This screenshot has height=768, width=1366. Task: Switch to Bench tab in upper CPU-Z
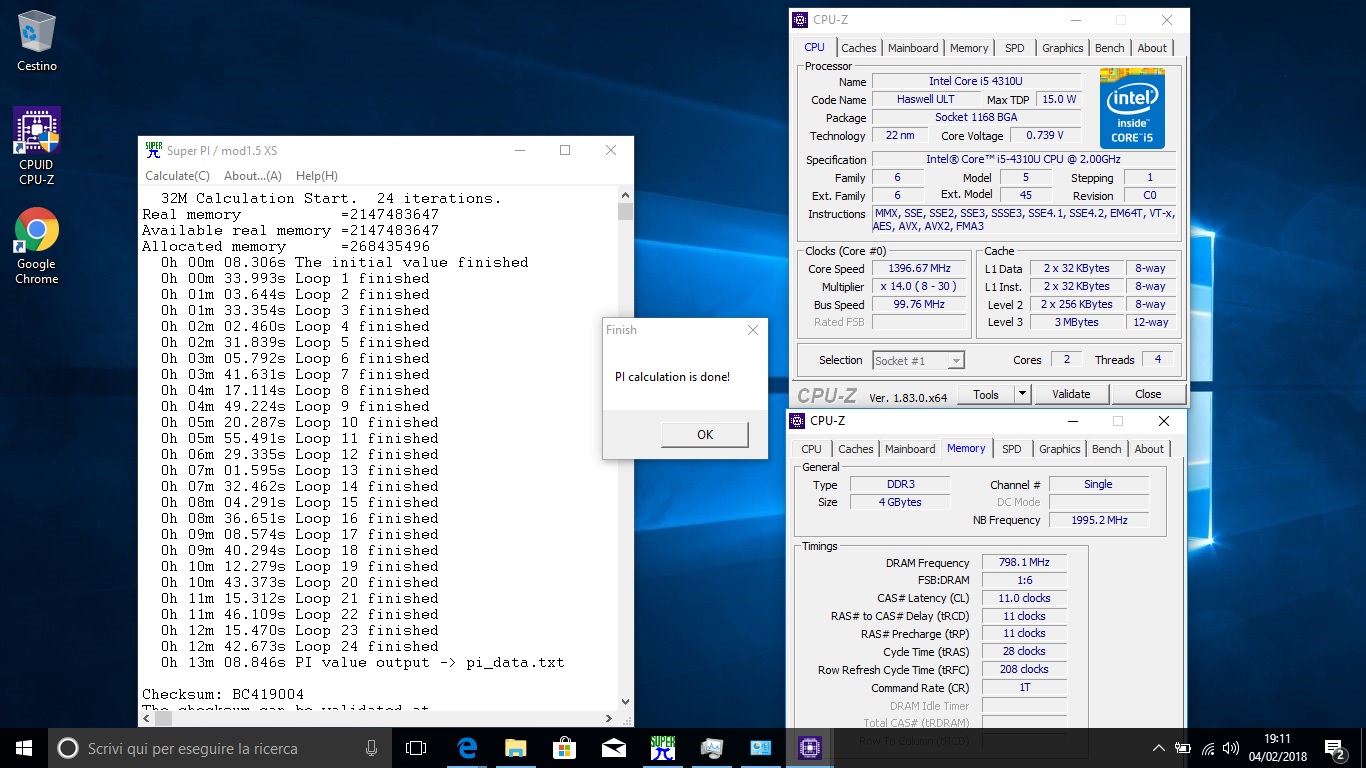1109,48
